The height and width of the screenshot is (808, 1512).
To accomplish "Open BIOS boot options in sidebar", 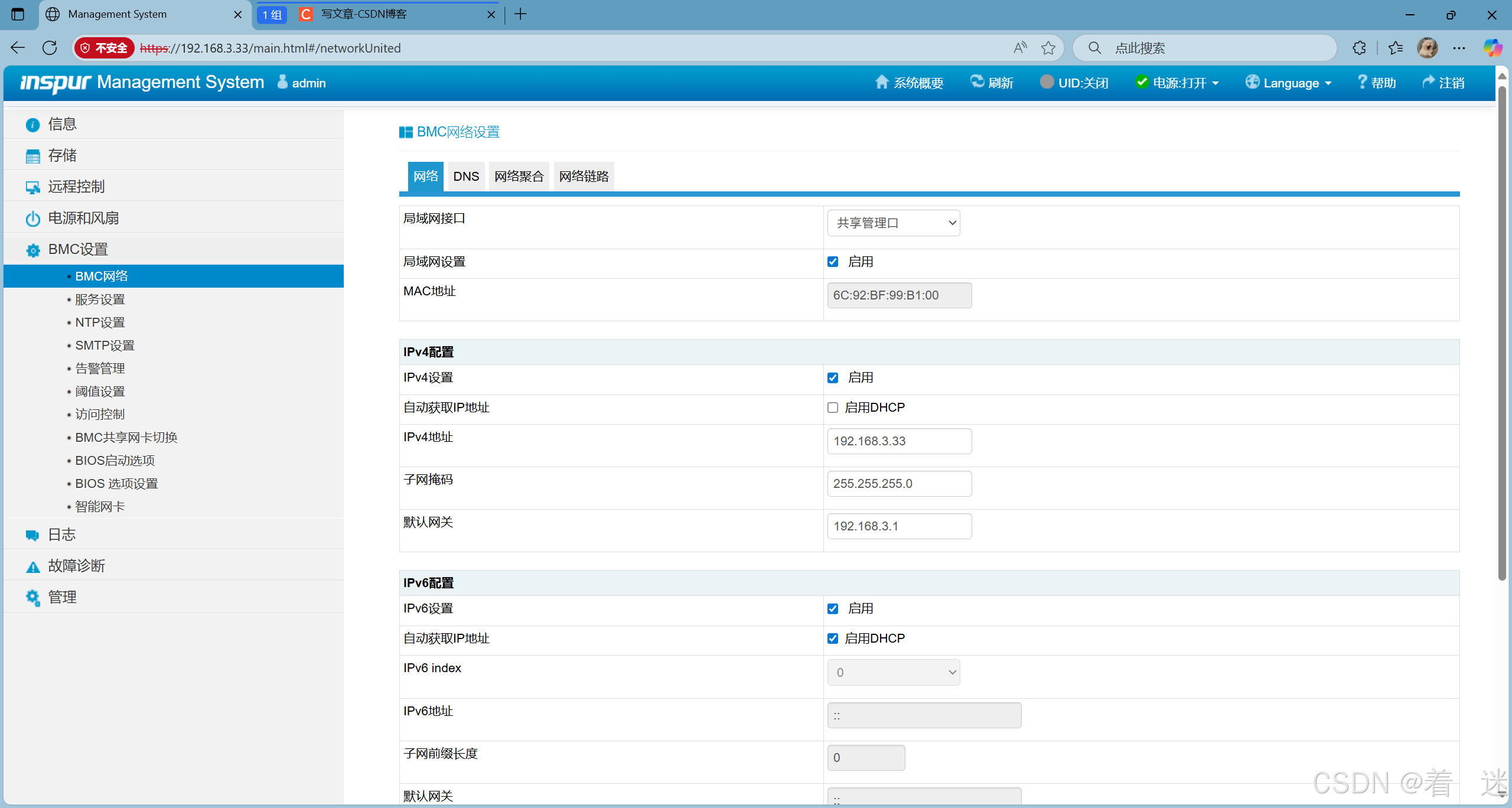I will tap(115, 461).
